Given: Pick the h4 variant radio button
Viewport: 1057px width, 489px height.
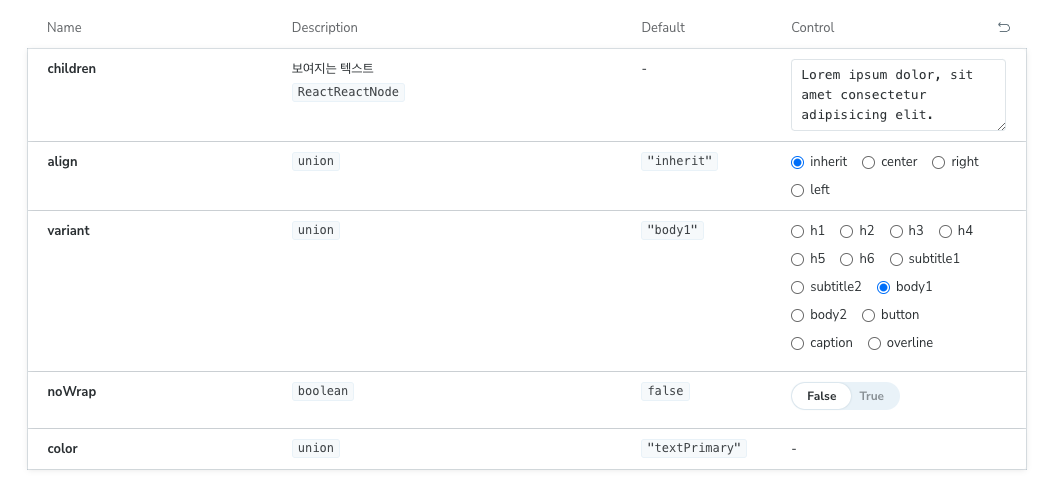Looking at the screenshot, I should [x=945, y=231].
